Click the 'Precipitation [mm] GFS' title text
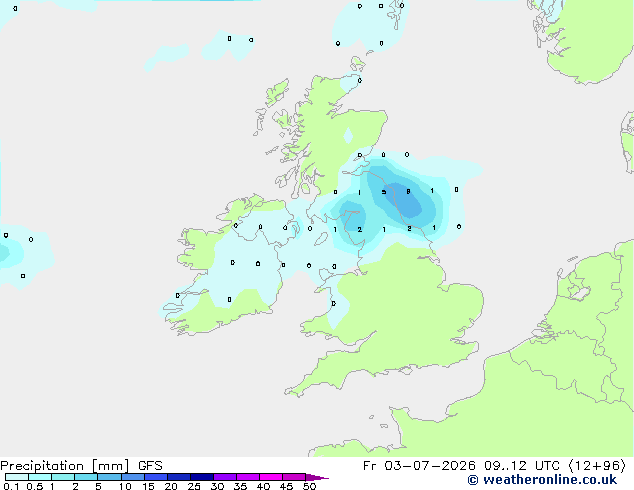This screenshot has height=490, width=634. [81, 466]
